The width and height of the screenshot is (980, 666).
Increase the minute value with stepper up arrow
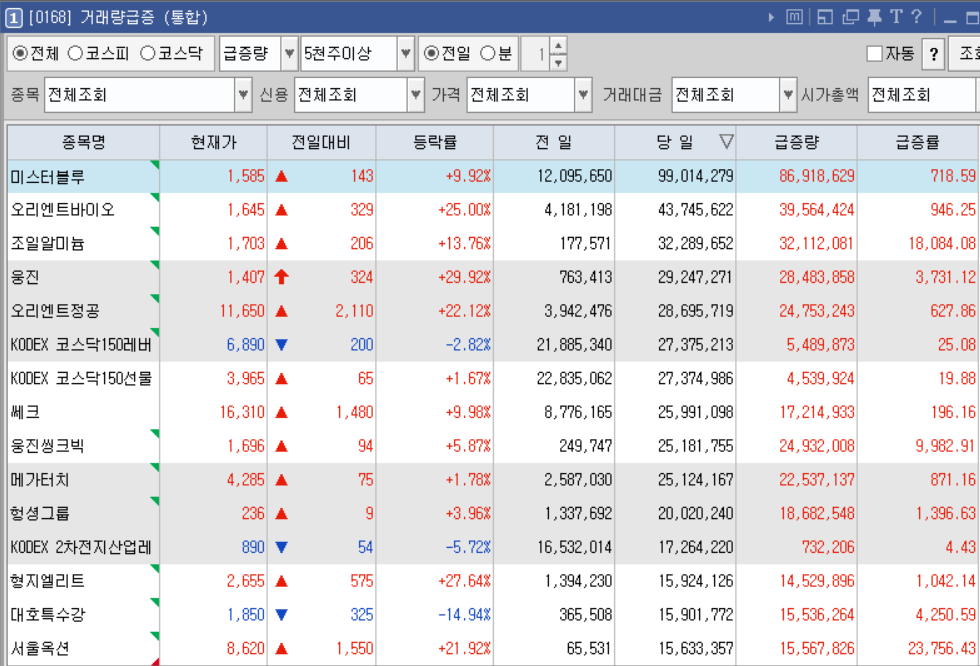pos(558,46)
